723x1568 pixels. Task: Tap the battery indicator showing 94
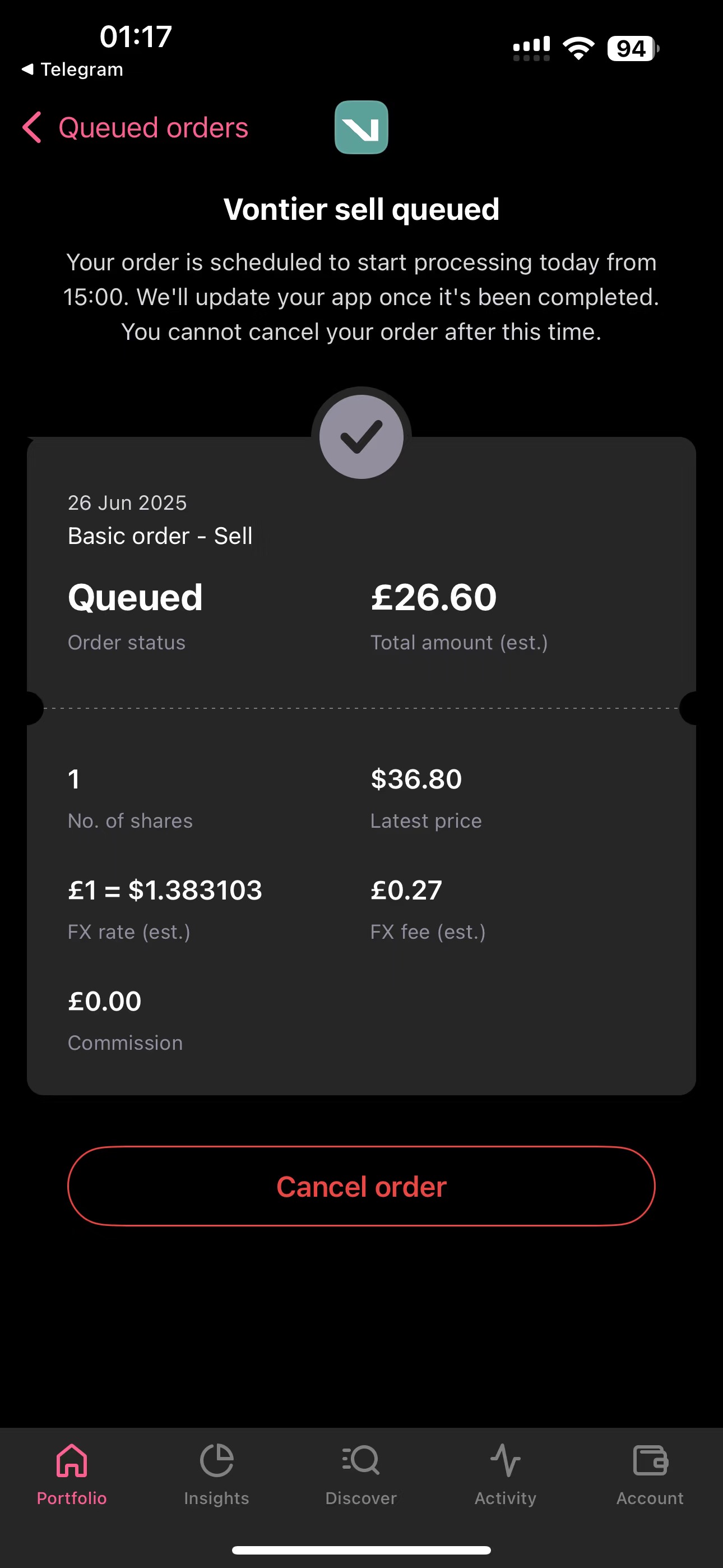click(x=633, y=49)
